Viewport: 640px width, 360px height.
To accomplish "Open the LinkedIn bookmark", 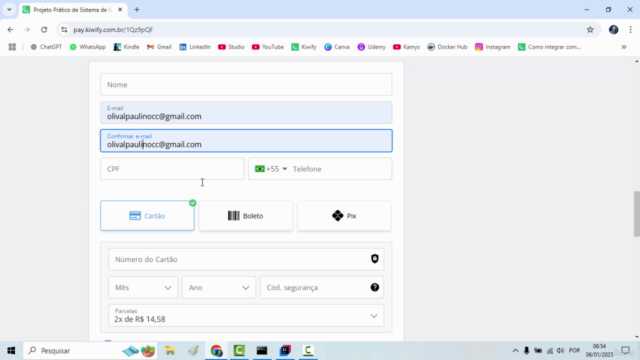I will [x=195, y=47].
